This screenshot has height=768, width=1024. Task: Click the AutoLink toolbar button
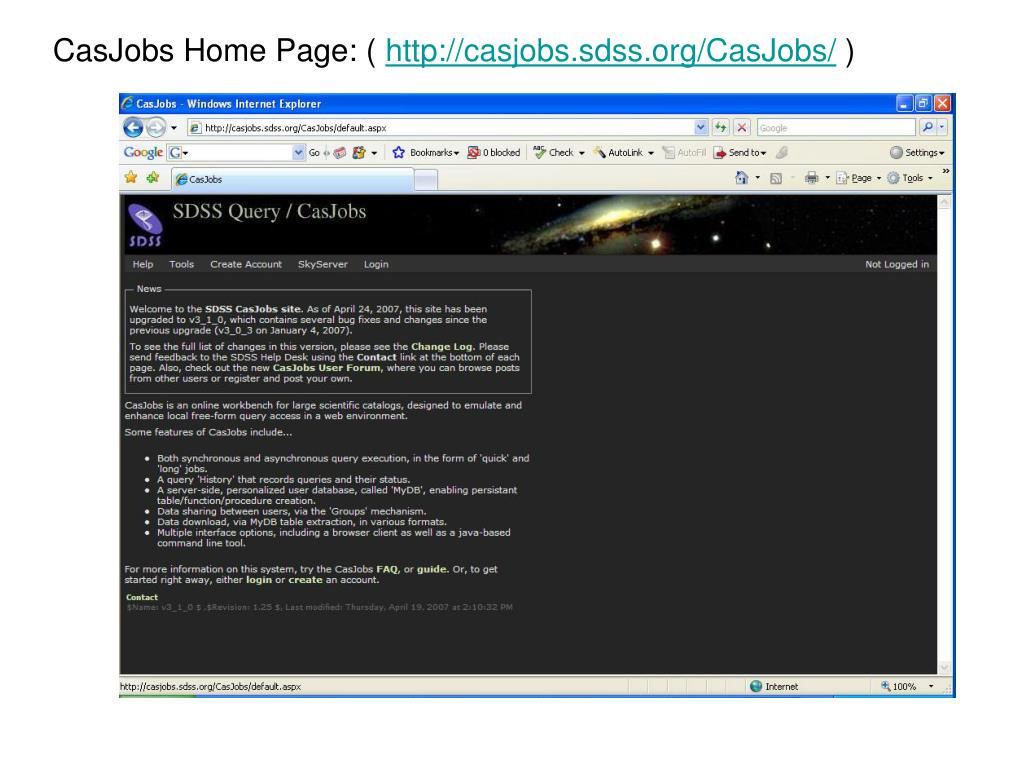point(624,153)
